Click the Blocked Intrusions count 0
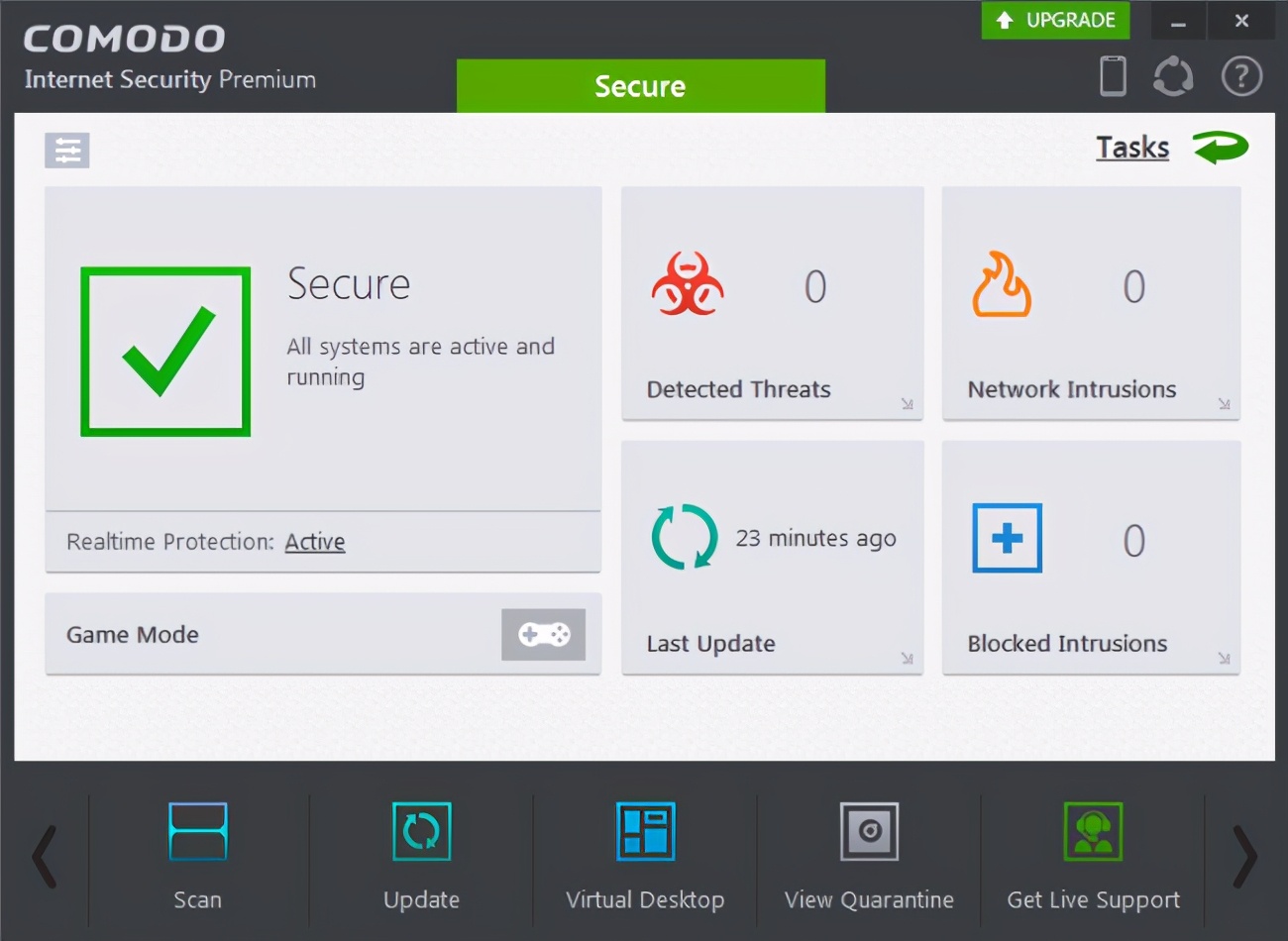 [1133, 541]
